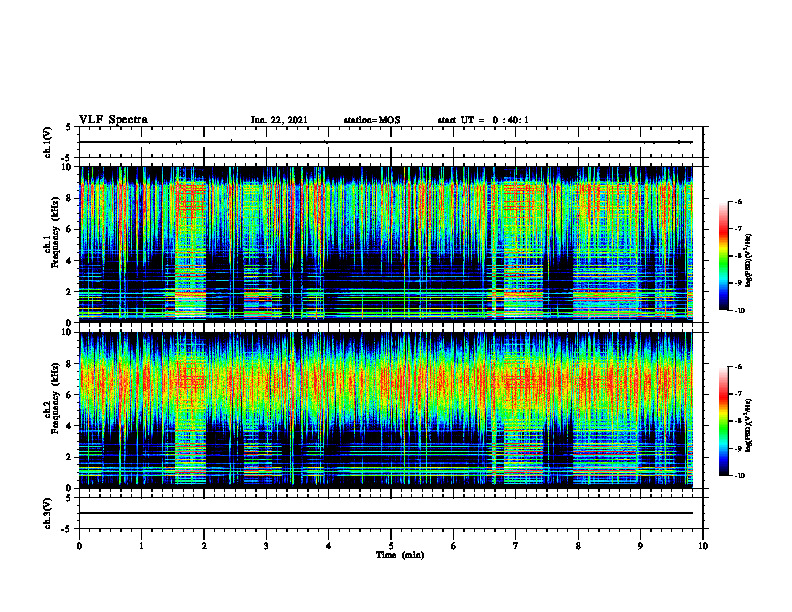Image resolution: width=792 pixels, height=612 pixels.
Task: Click the "5" tick on the time axis
Action: pyautogui.click(x=391, y=546)
